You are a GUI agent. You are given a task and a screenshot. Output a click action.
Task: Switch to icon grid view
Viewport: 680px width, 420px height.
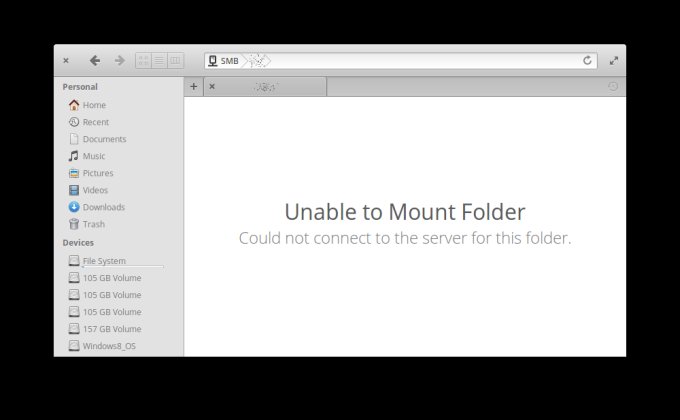tap(144, 61)
